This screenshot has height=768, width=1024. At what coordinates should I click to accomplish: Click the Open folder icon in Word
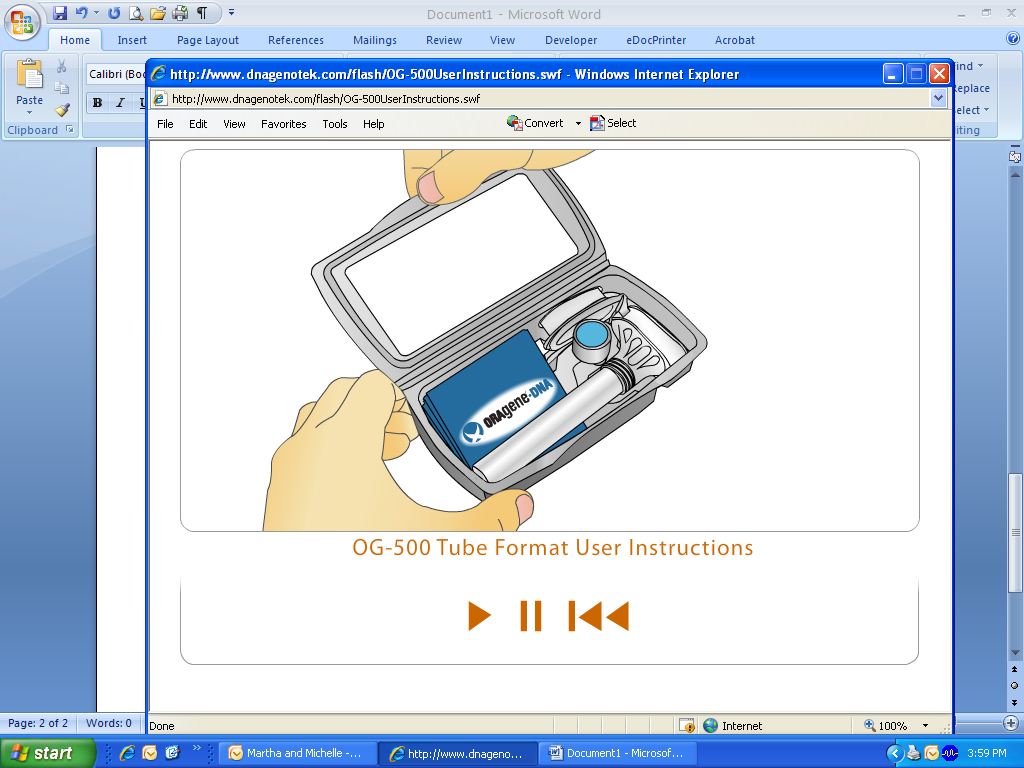(x=158, y=13)
